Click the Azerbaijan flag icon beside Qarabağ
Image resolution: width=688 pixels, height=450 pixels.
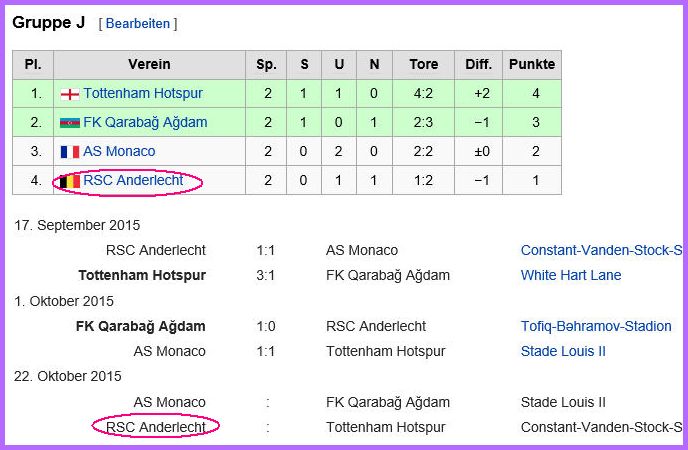[70, 123]
